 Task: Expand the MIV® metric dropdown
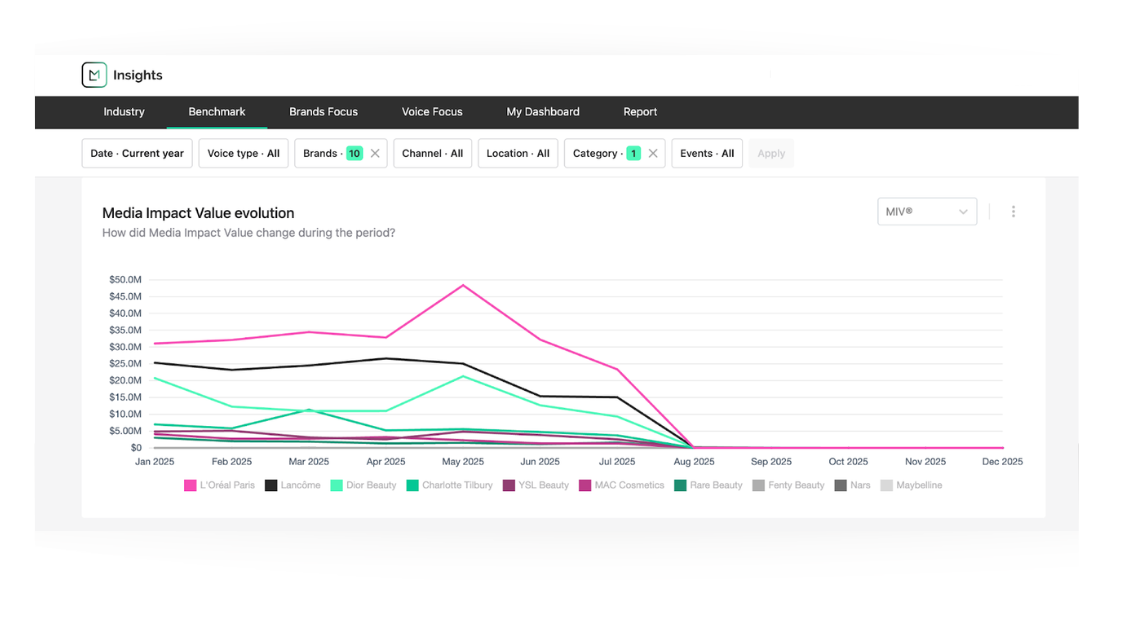pos(926,212)
